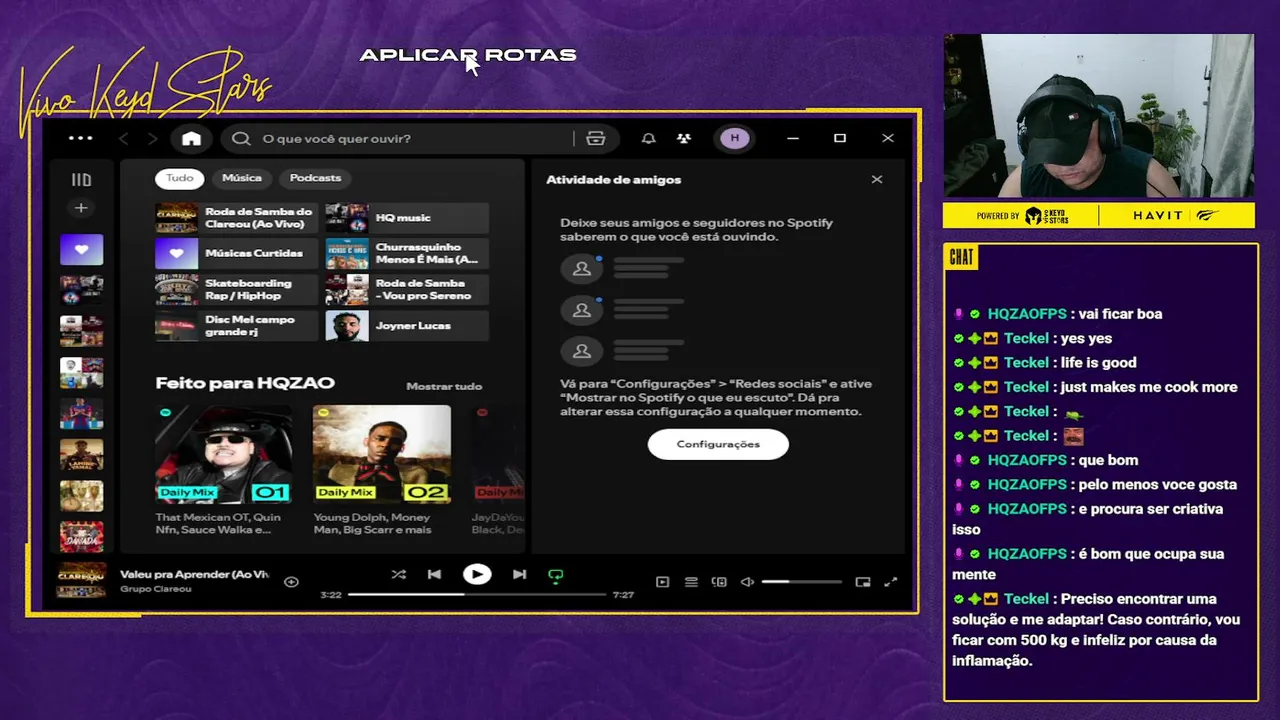
Task: Click chat message 'life is good'
Action: coord(1098,363)
